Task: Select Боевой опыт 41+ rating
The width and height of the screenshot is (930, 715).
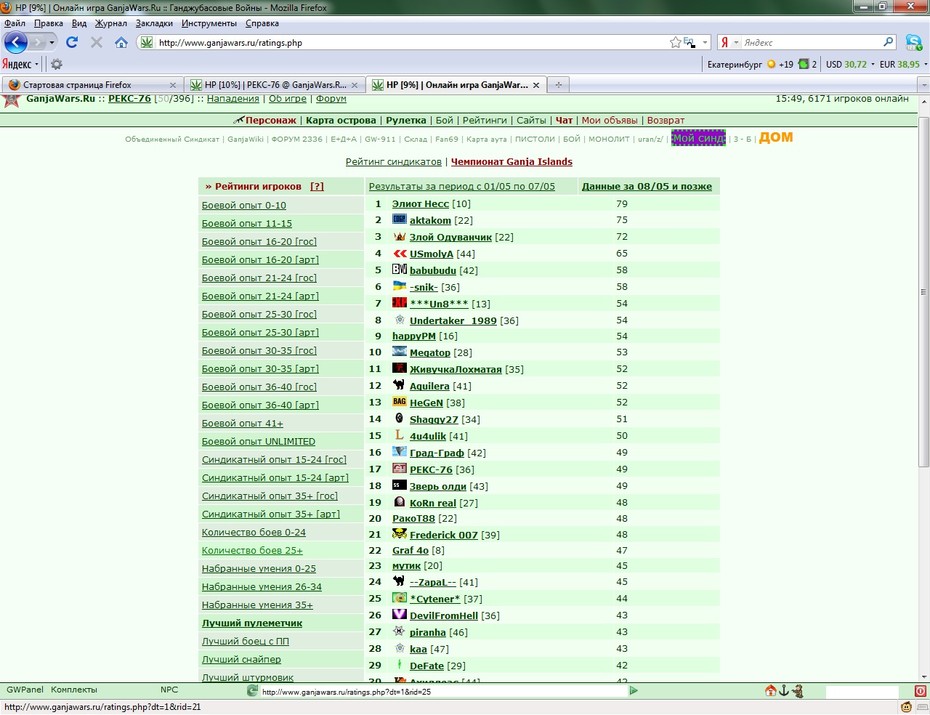Action: (x=242, y=423)
